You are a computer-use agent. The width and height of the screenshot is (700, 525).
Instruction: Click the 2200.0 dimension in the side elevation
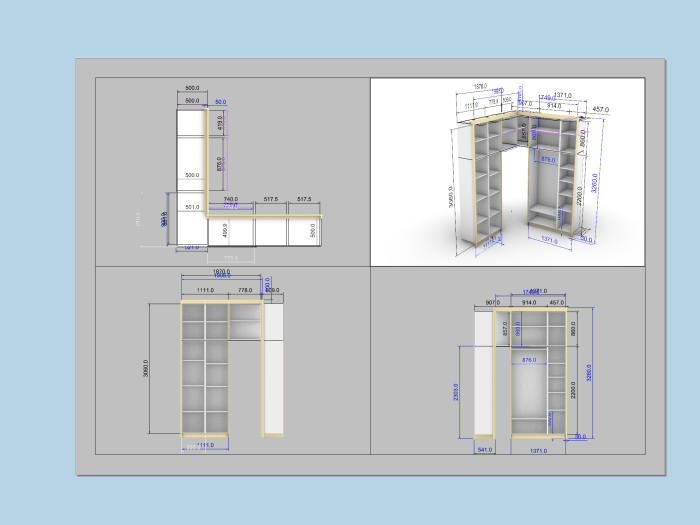(x=573, y=390)
